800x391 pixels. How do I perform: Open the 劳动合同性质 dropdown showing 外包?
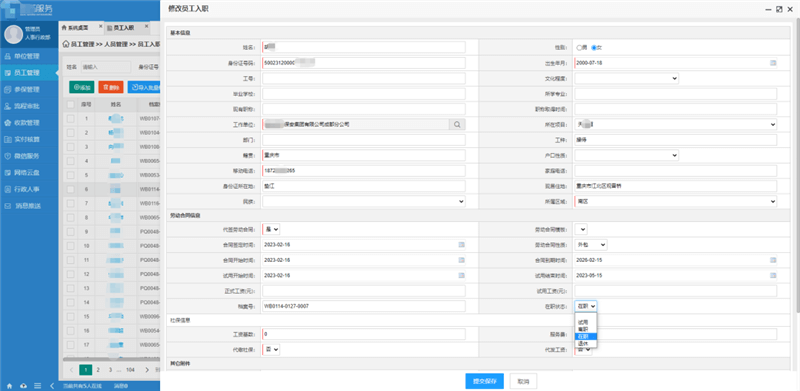(591, 245)
